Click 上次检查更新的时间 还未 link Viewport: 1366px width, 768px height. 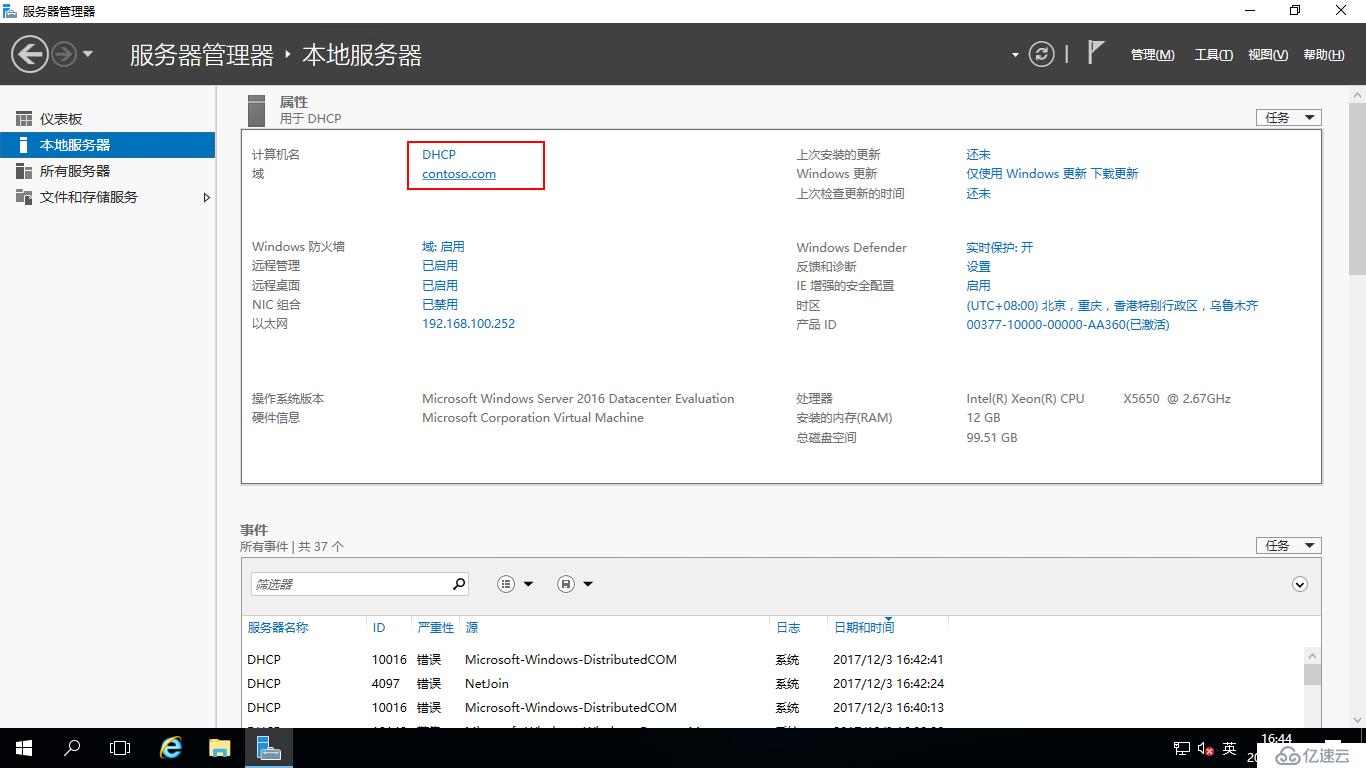[x=978, y=193]
